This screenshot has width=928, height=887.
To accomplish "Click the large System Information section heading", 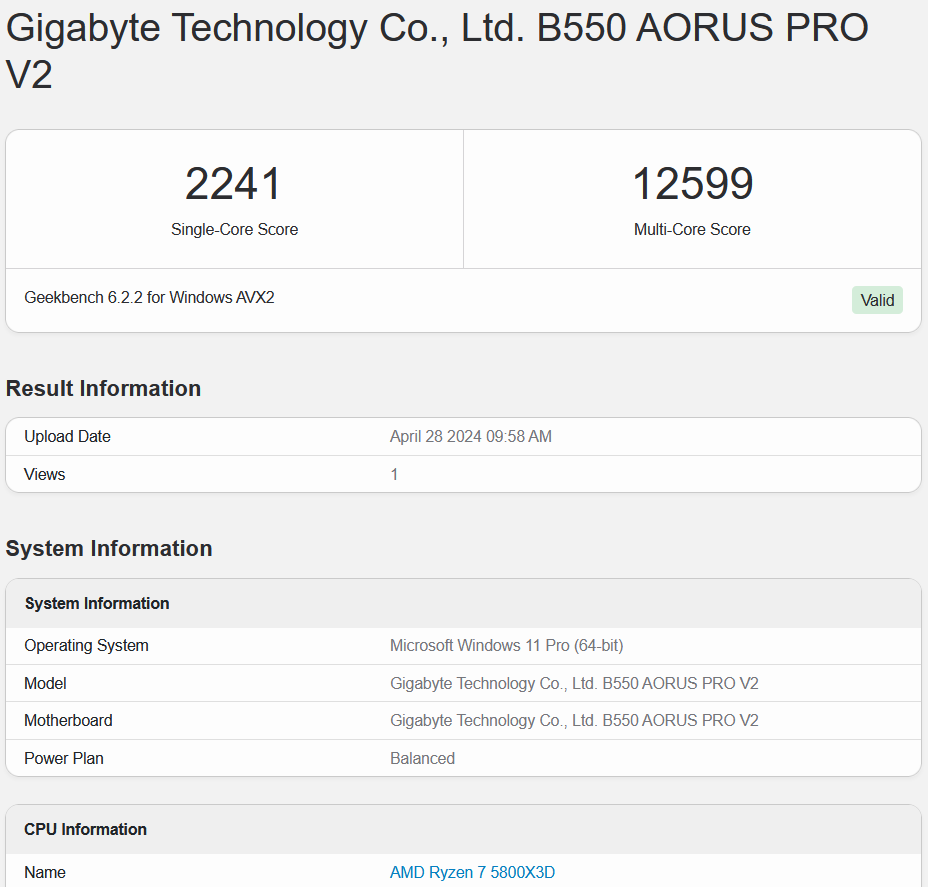I will [x=109, y=549].
